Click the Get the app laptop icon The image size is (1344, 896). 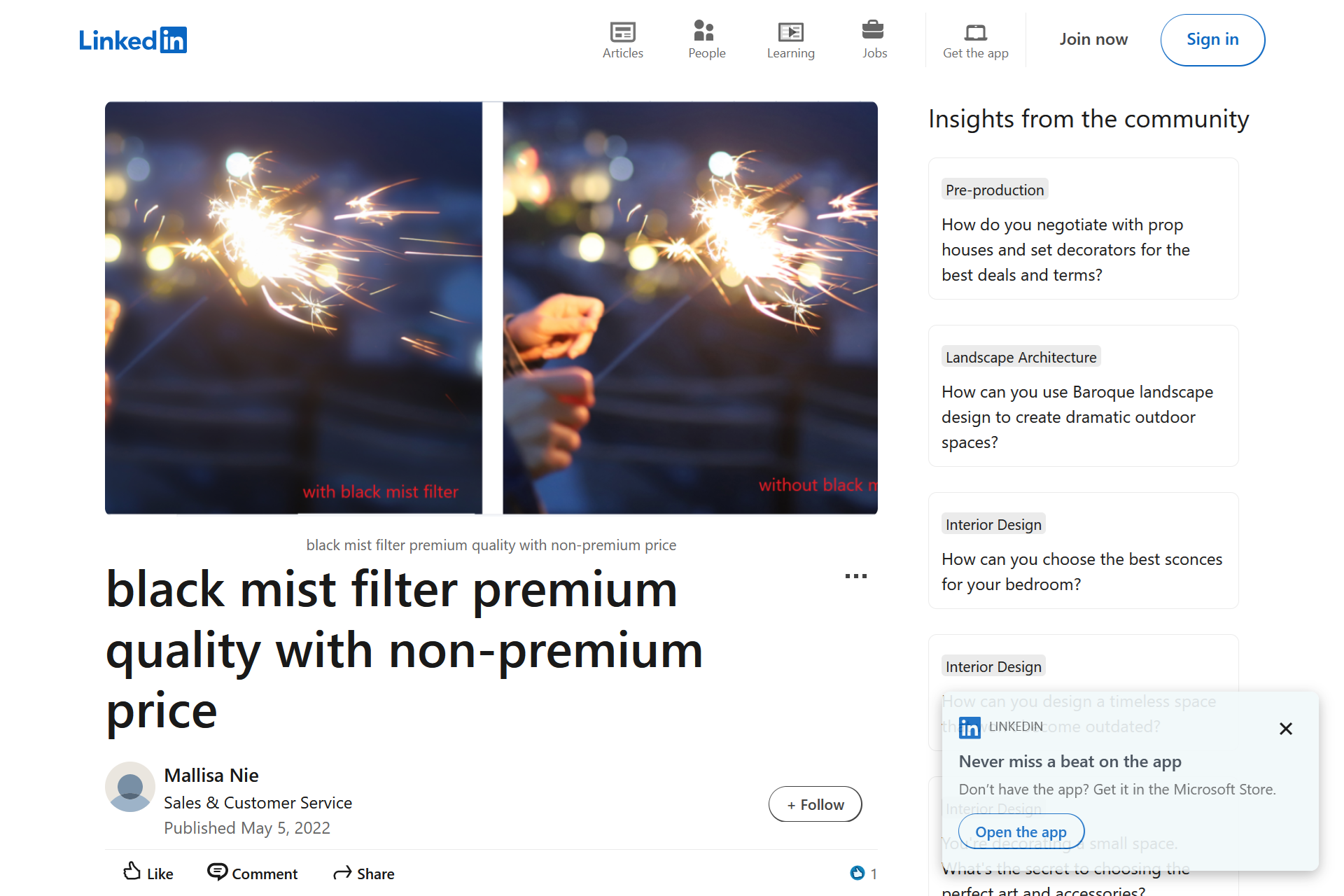pos(975,32)
